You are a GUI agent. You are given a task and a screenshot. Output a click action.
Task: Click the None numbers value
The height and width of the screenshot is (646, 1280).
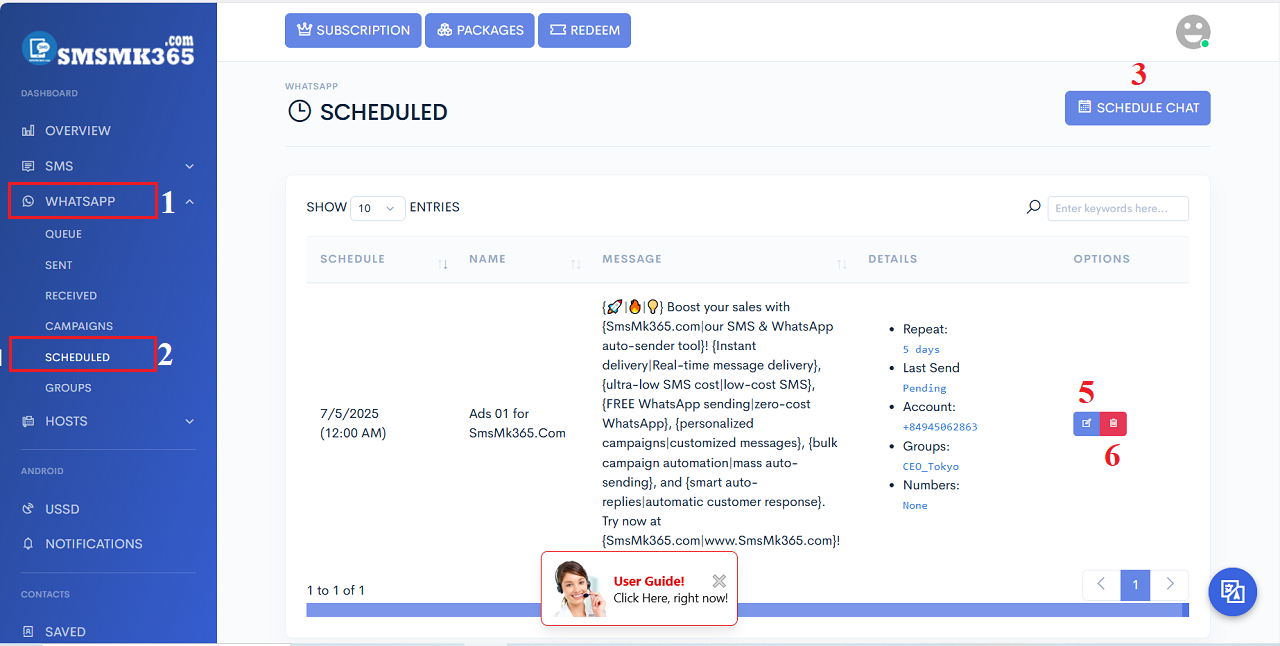coord(915,505)
